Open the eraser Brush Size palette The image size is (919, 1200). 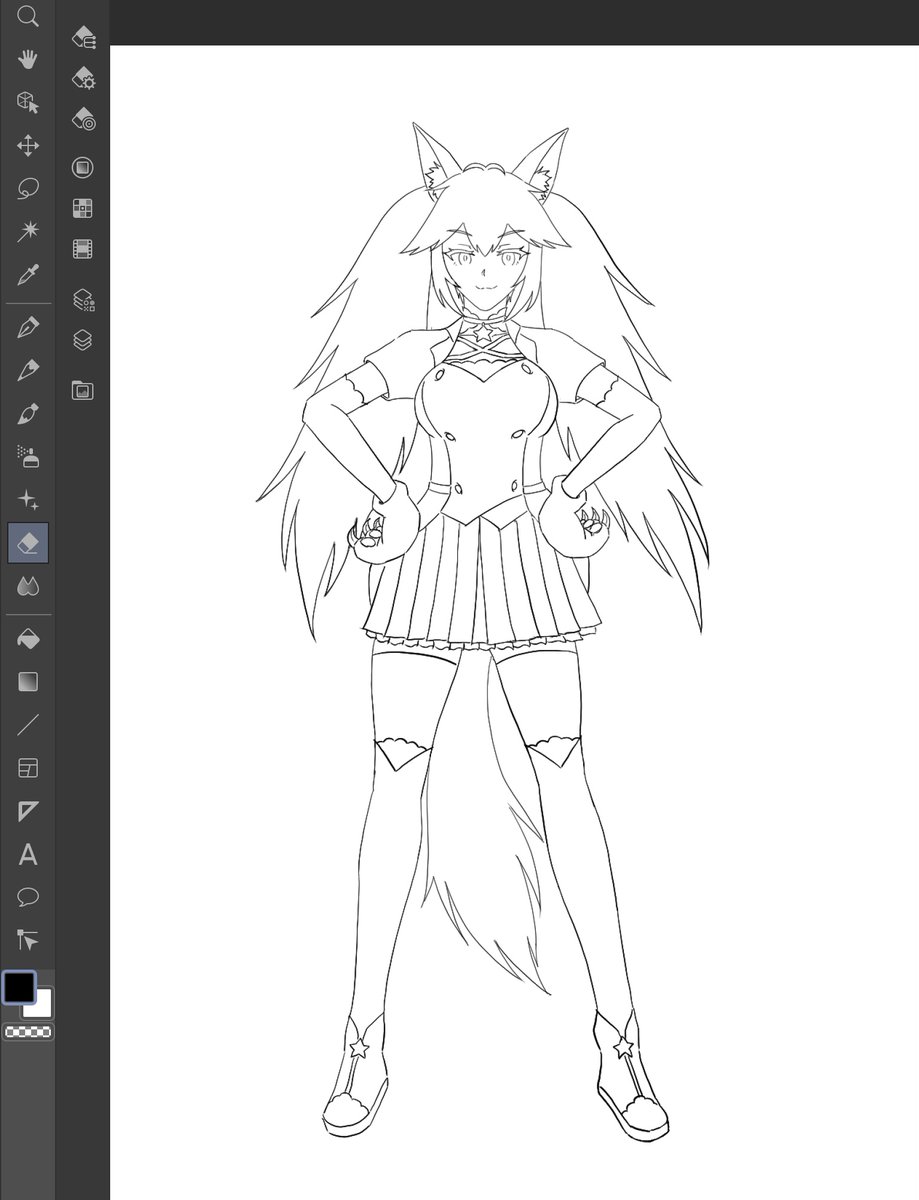tap(83, 120)
